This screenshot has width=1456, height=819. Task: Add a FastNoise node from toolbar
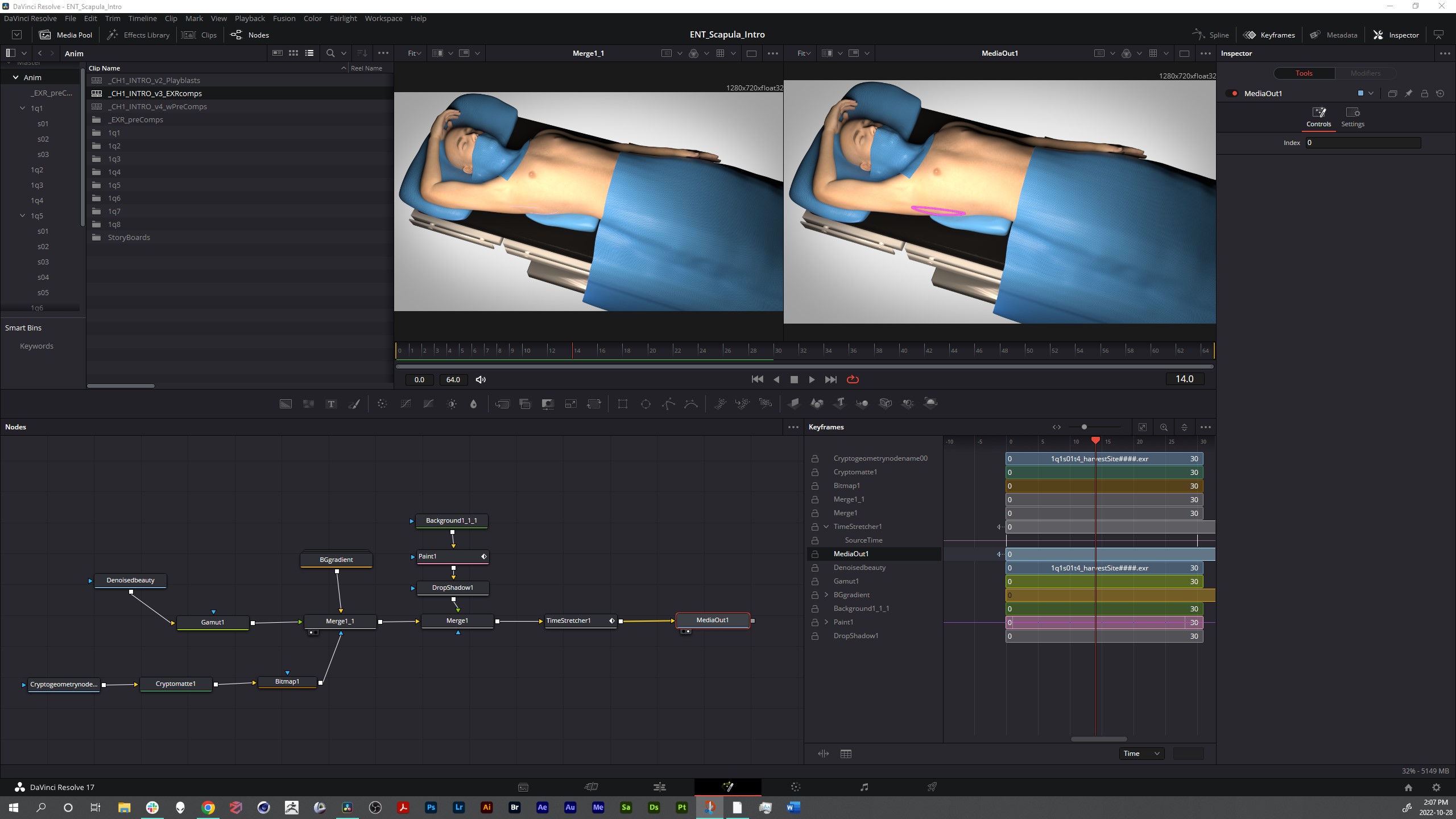point(308,404)
